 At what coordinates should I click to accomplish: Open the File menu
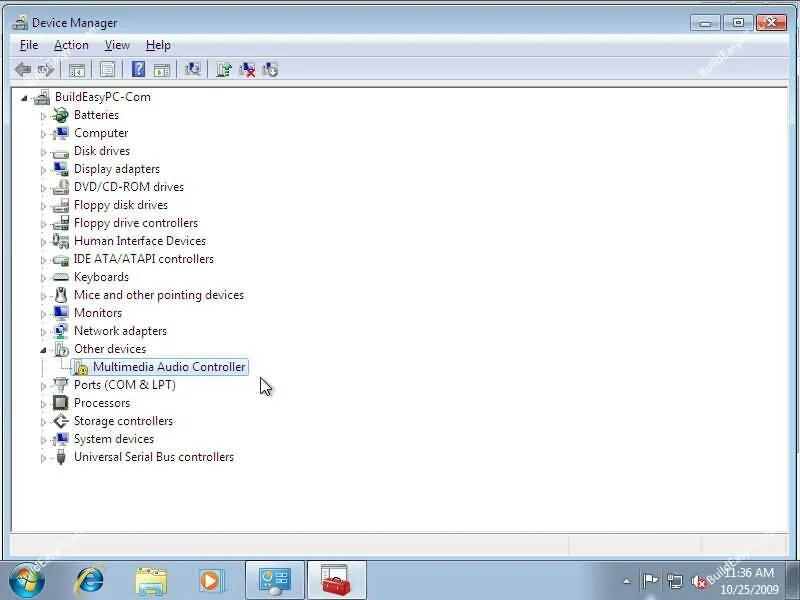(x=28, y=44)
